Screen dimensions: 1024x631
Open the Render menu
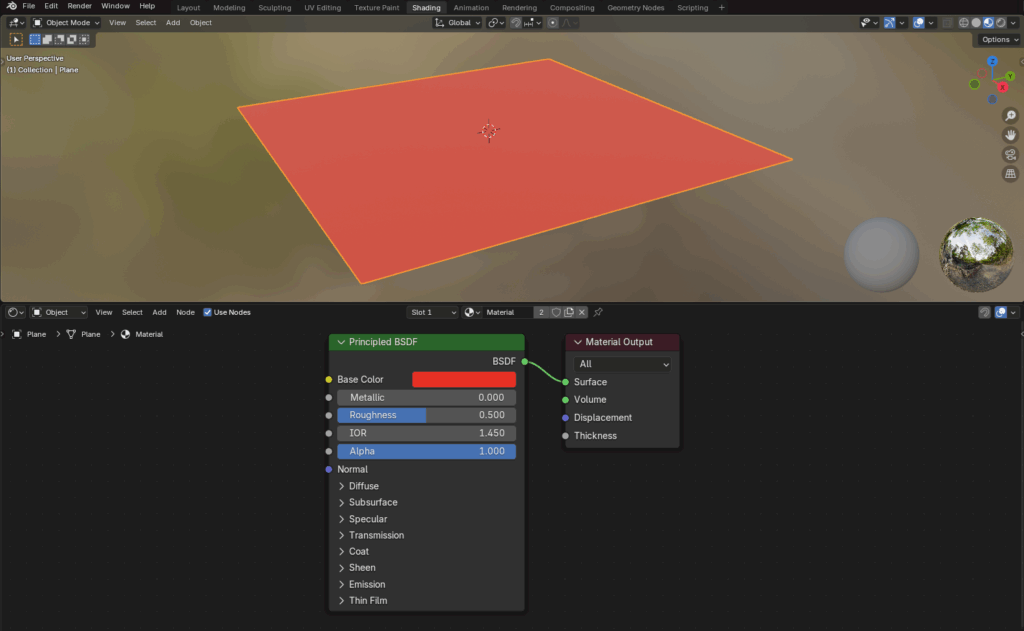[80, 6]
